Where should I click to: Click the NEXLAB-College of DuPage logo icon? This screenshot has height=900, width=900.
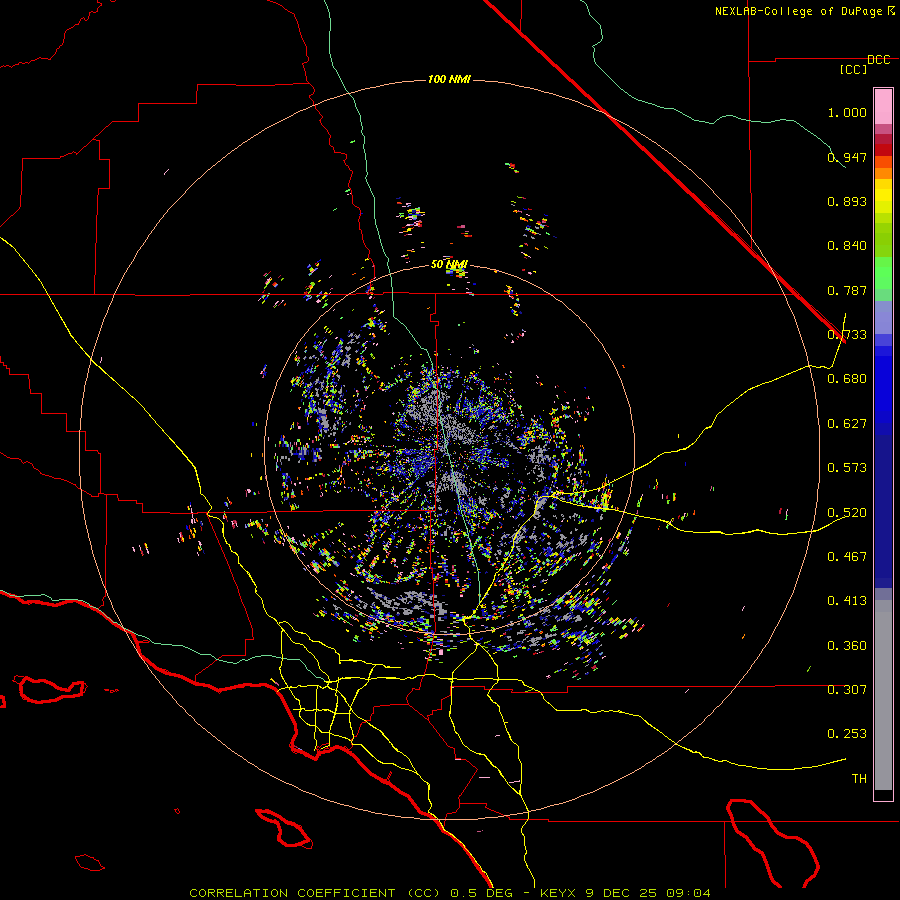click(x=891, y=11)
